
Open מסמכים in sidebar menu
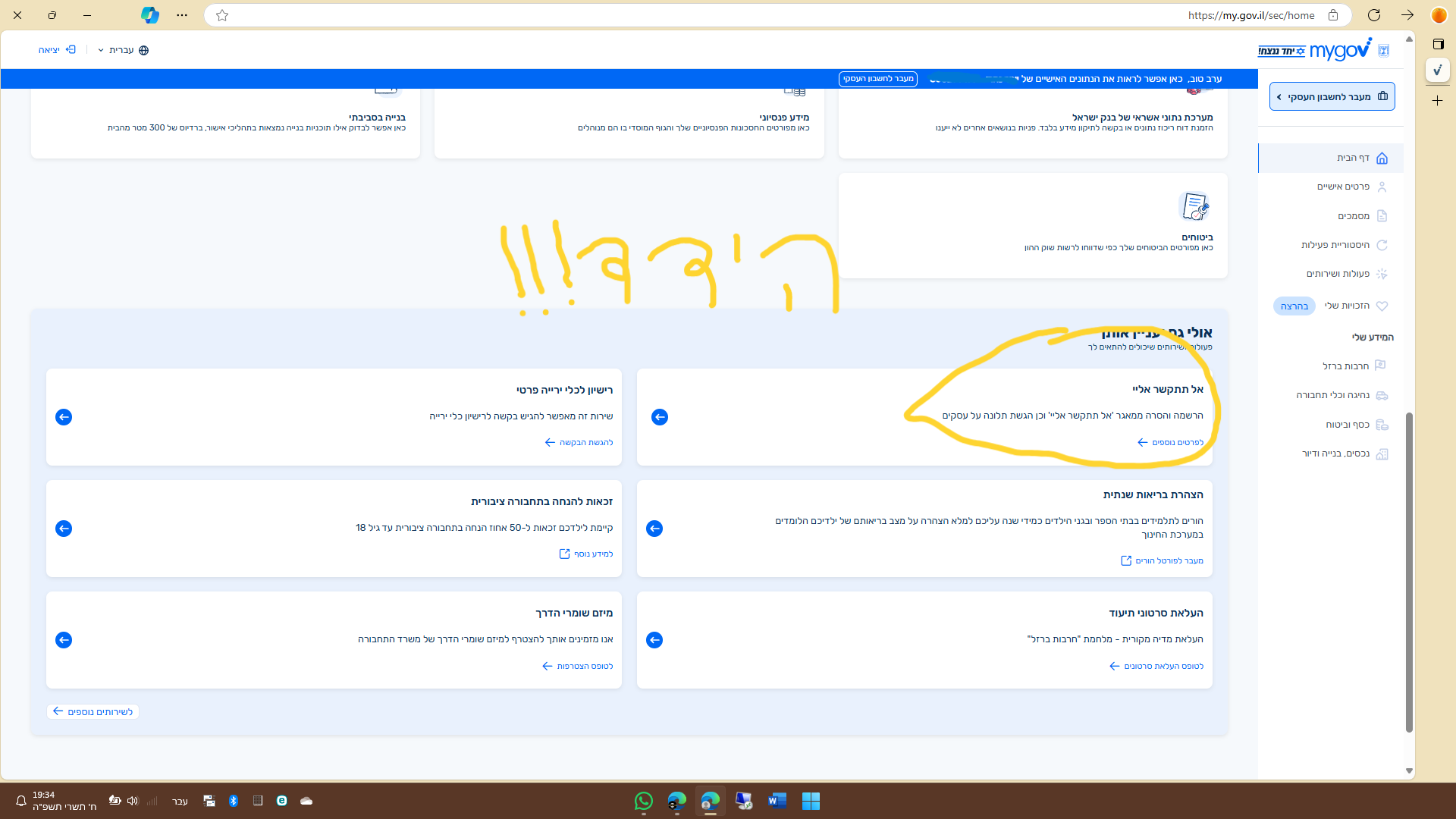click(x=1353, y=216)
